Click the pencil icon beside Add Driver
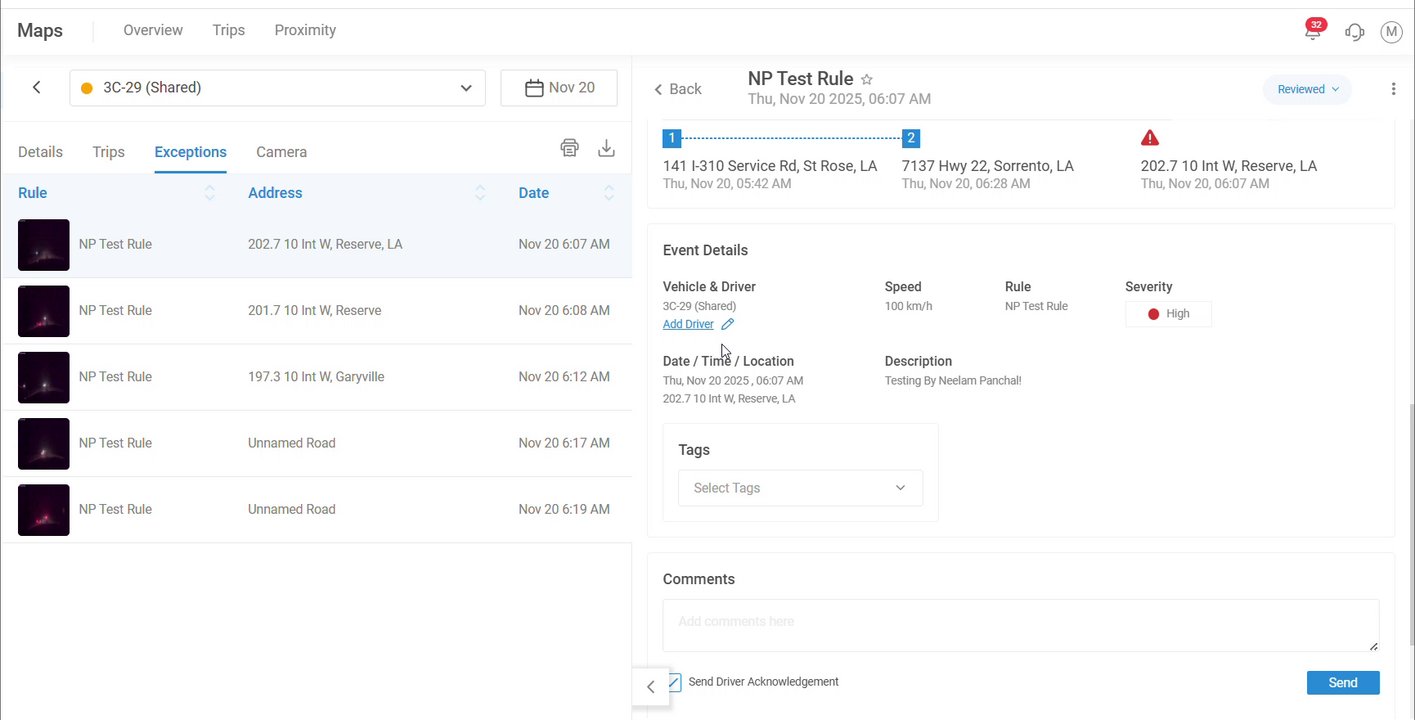This screenshot has width=1415, height=720. point(728,324)
